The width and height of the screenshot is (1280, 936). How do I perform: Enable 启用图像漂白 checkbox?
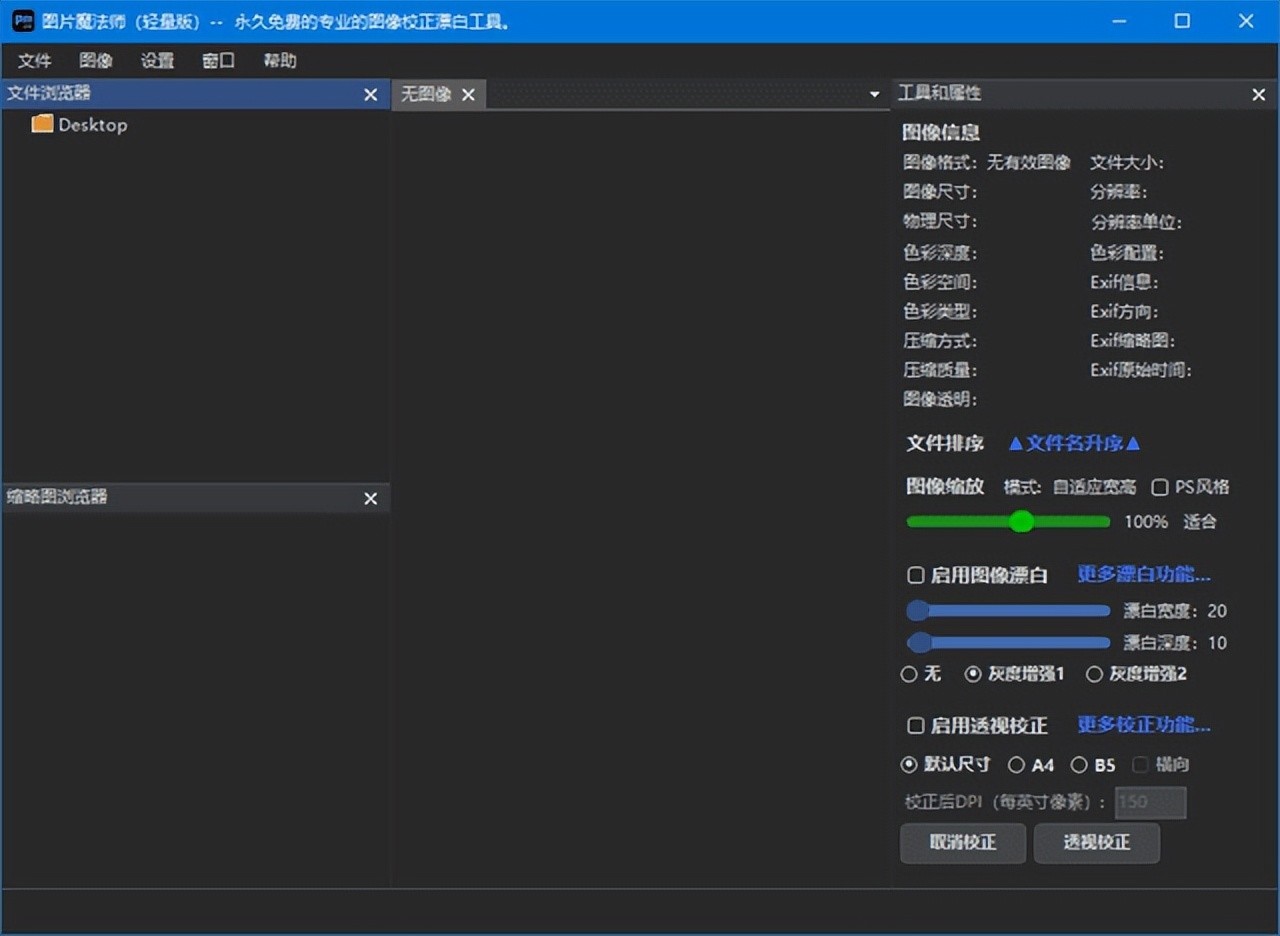tap(915, 575)
